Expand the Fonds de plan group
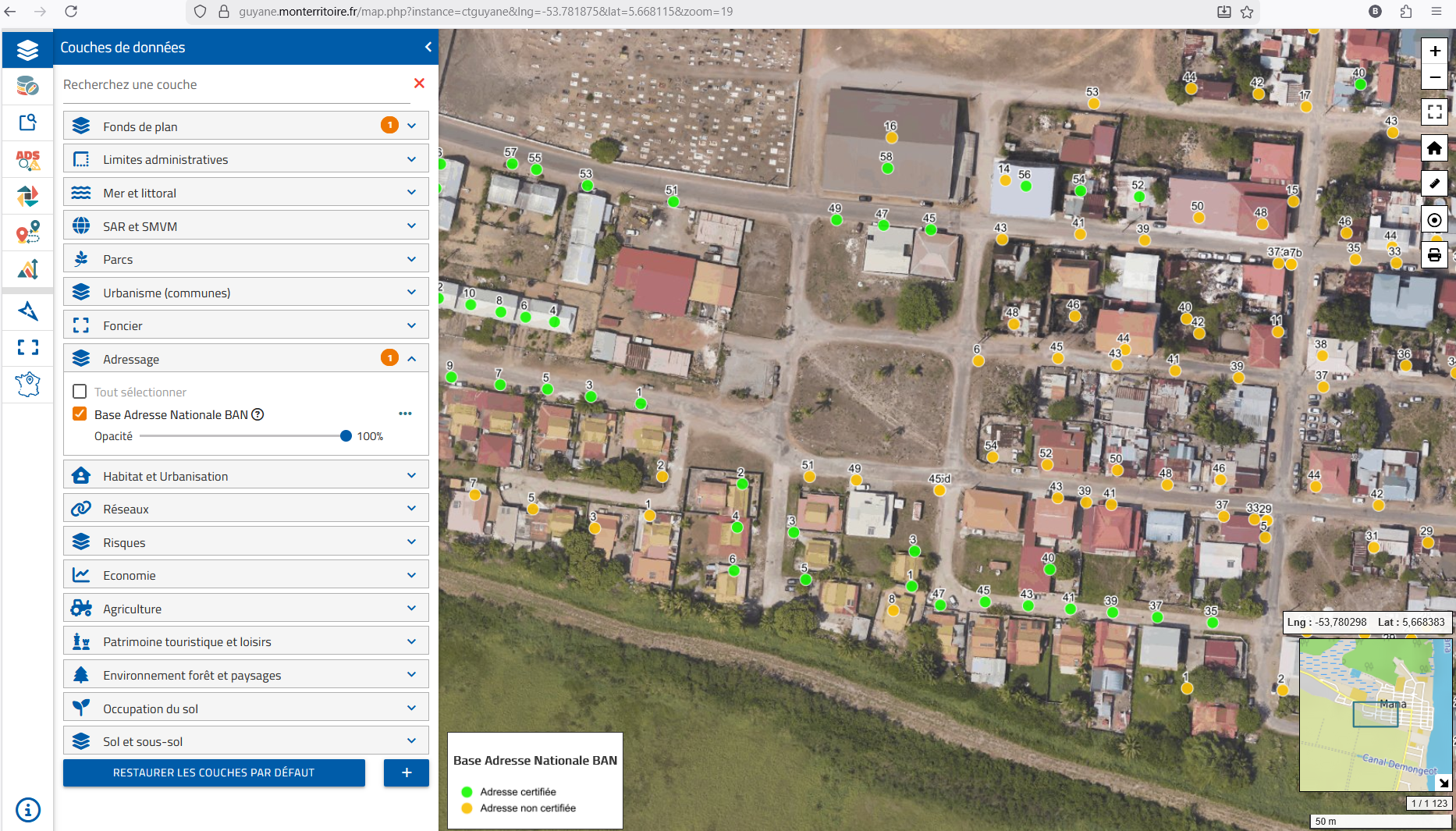Screen dimensions: 1456x831 (x=411, y=126)
